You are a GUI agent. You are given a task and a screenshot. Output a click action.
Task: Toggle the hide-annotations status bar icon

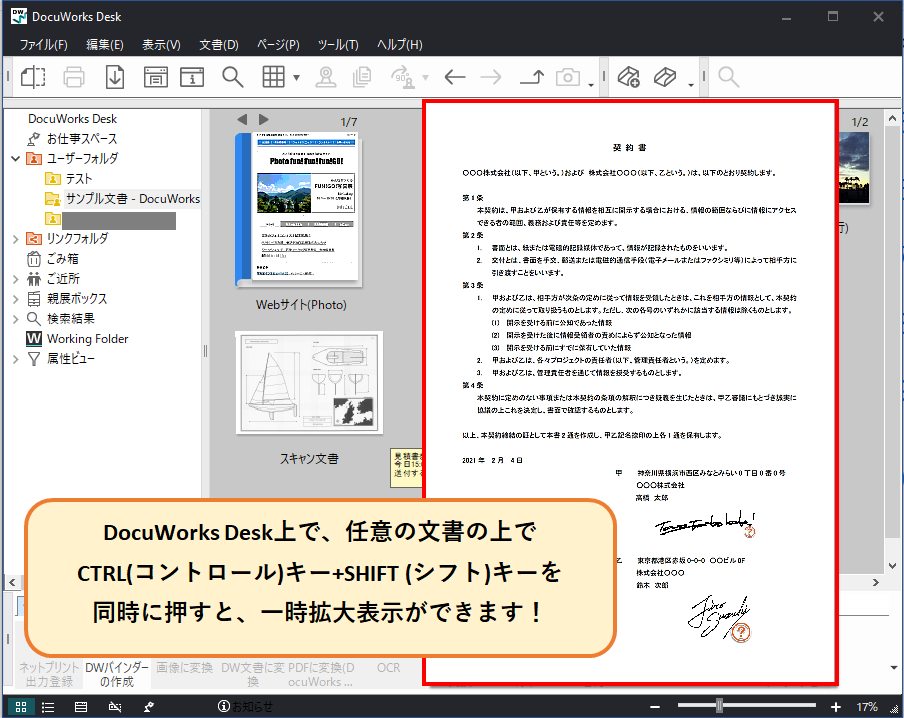(x=115, y=706)
